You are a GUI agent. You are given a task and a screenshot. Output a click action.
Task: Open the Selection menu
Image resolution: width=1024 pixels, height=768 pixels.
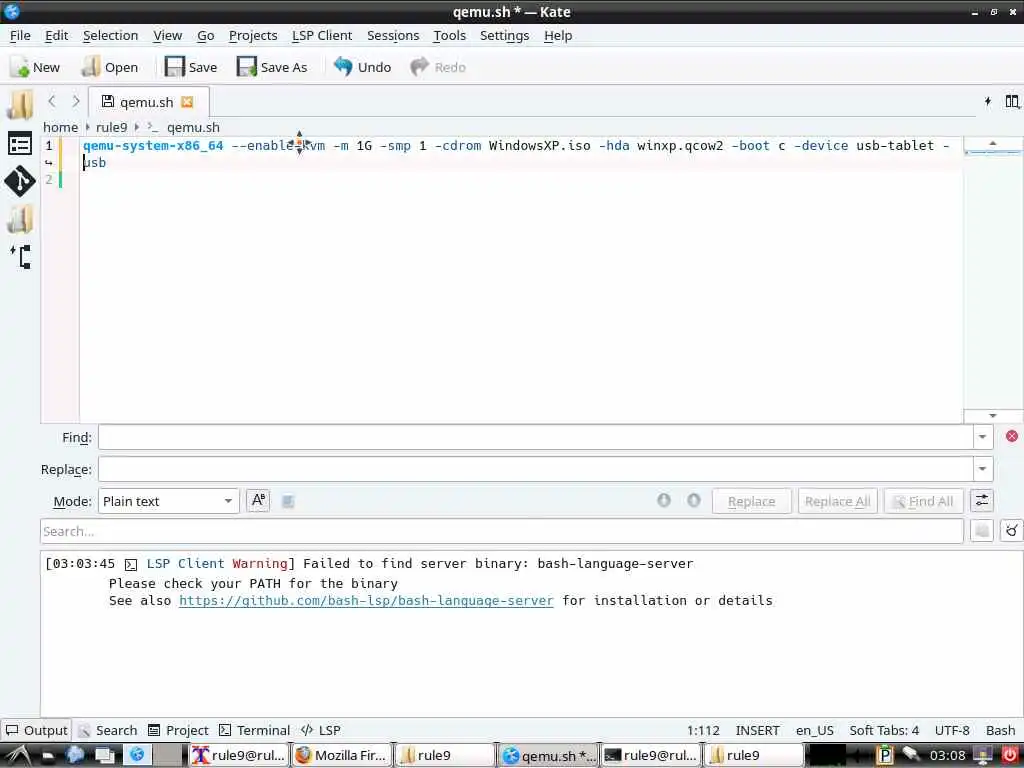point(110,35)
